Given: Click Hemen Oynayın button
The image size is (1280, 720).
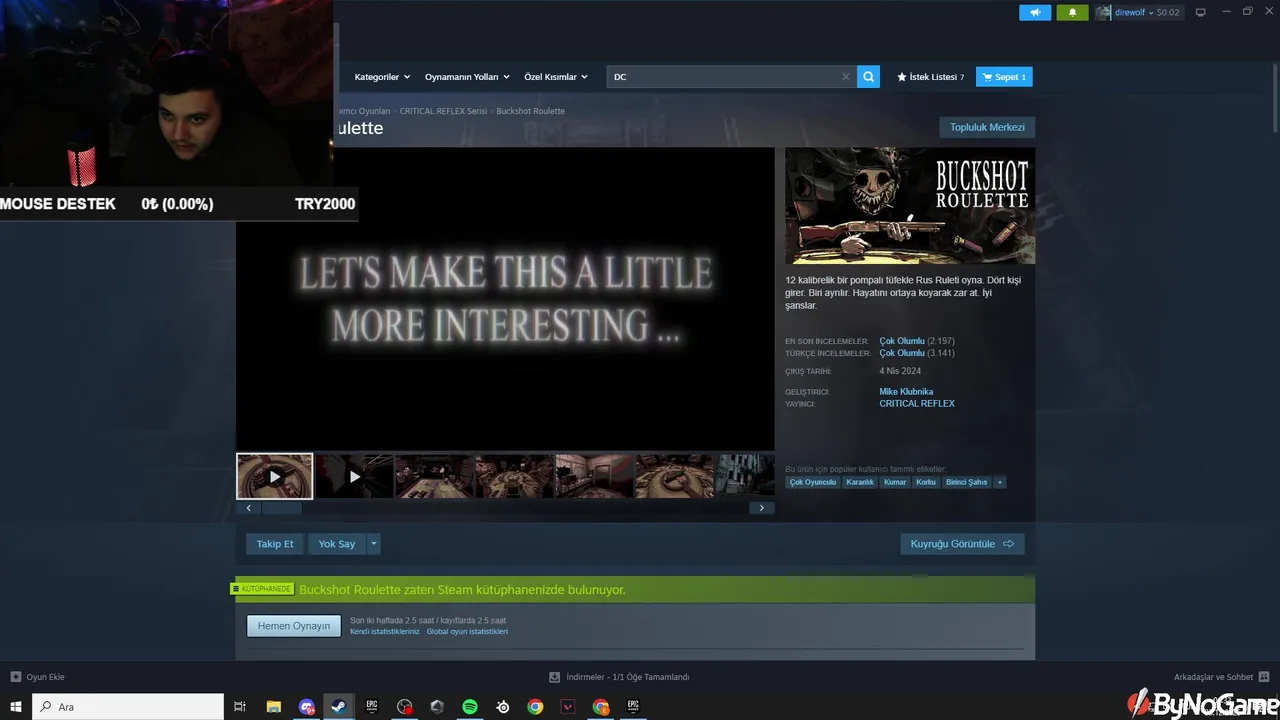Looking at the screenshot, I should click(x=294, y=626).
